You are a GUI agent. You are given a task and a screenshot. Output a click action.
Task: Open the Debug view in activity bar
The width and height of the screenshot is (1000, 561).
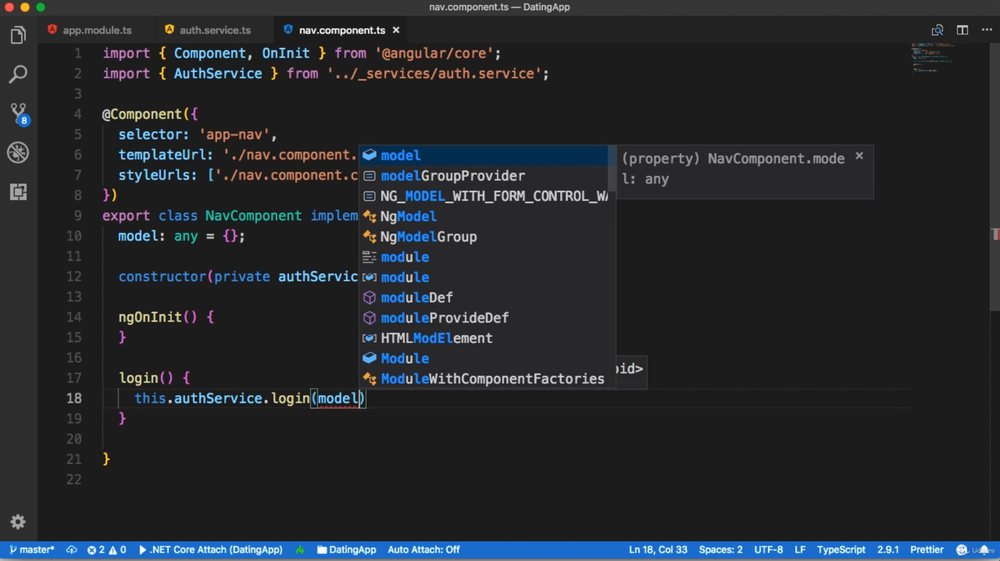pyautogui.click(x=18, y=152)
